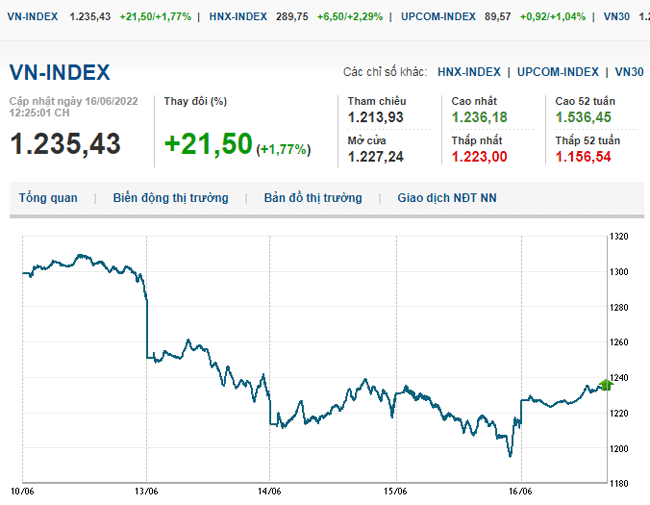Open the Tổng quan tab

48,198
